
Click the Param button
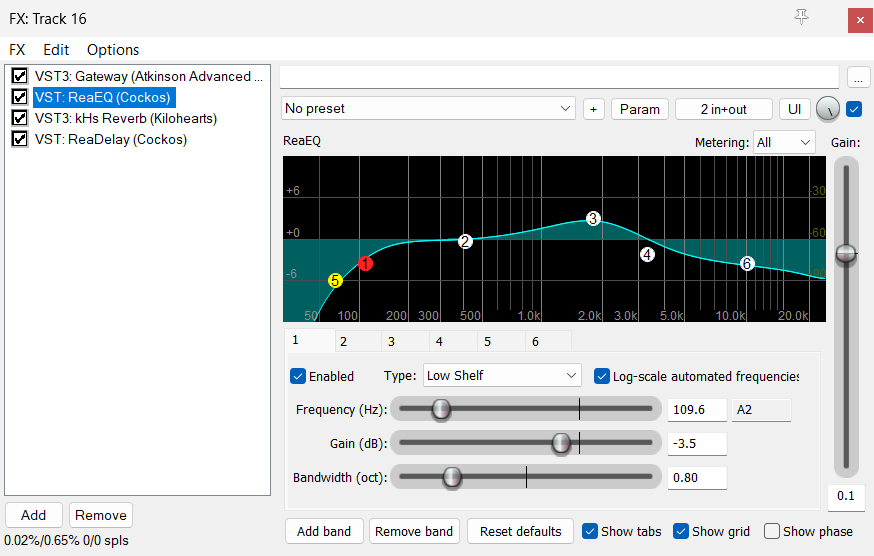coord(640,109)
